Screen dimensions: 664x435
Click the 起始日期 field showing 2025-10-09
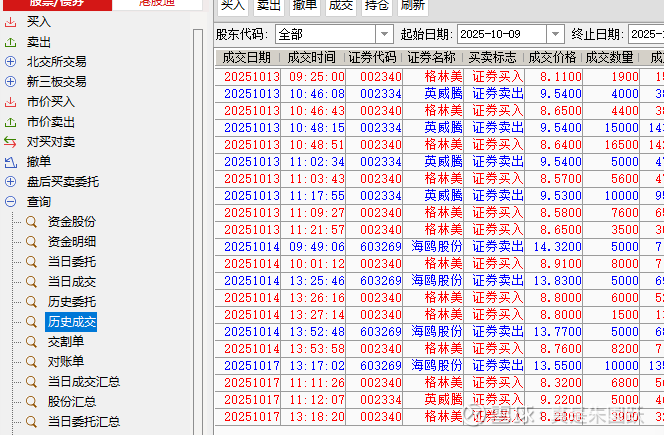tap(502, 34)
